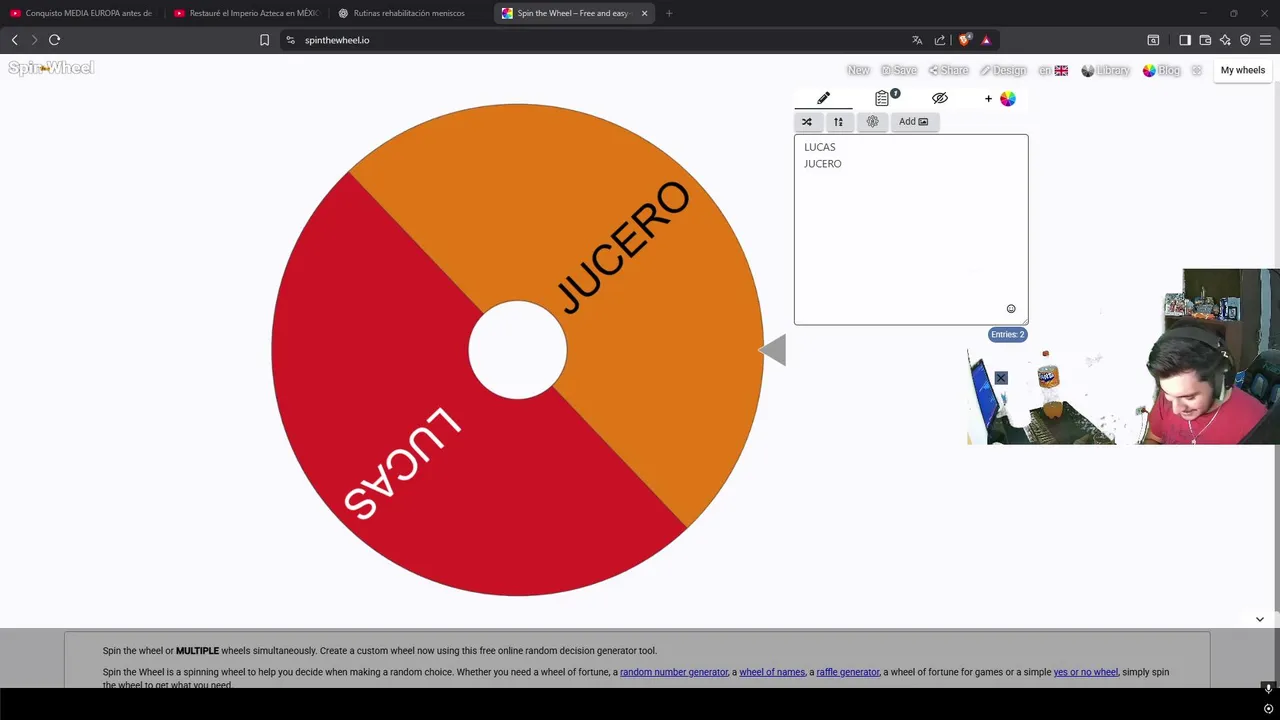Open the en language selector with UK flag
This screenshot has width=1280, height=720.
(x=1053, y=70)
